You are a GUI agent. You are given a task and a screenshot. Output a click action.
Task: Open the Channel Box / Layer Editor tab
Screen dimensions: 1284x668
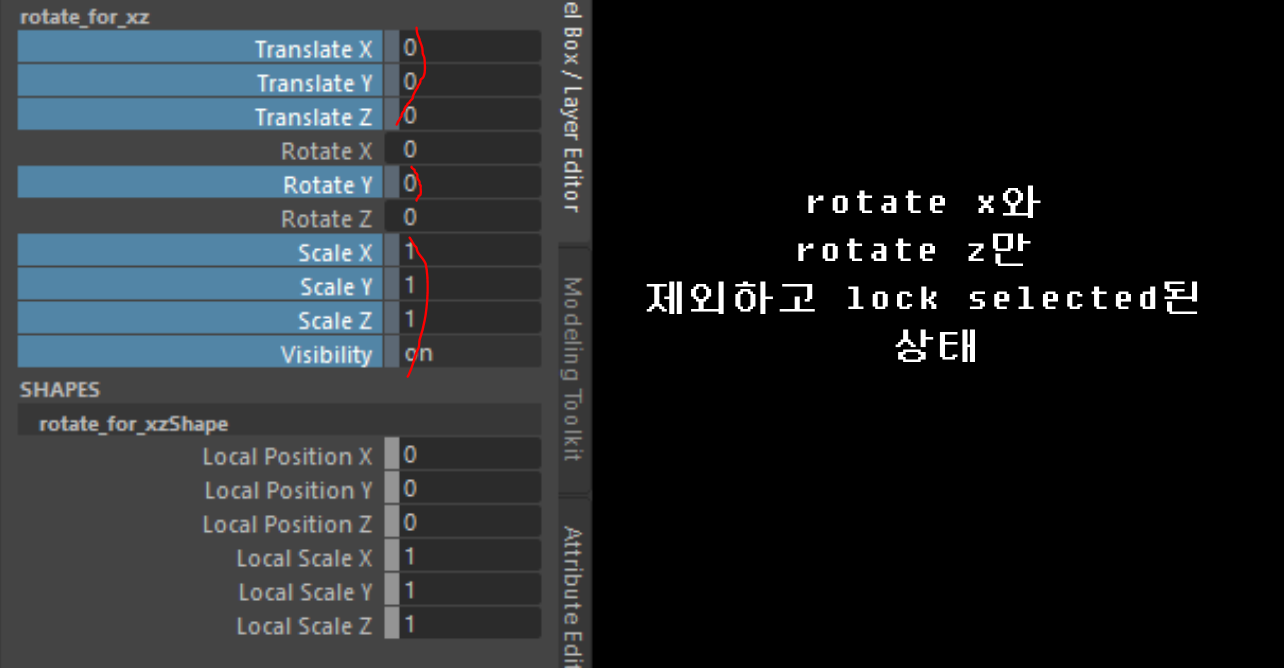(573, 120)
